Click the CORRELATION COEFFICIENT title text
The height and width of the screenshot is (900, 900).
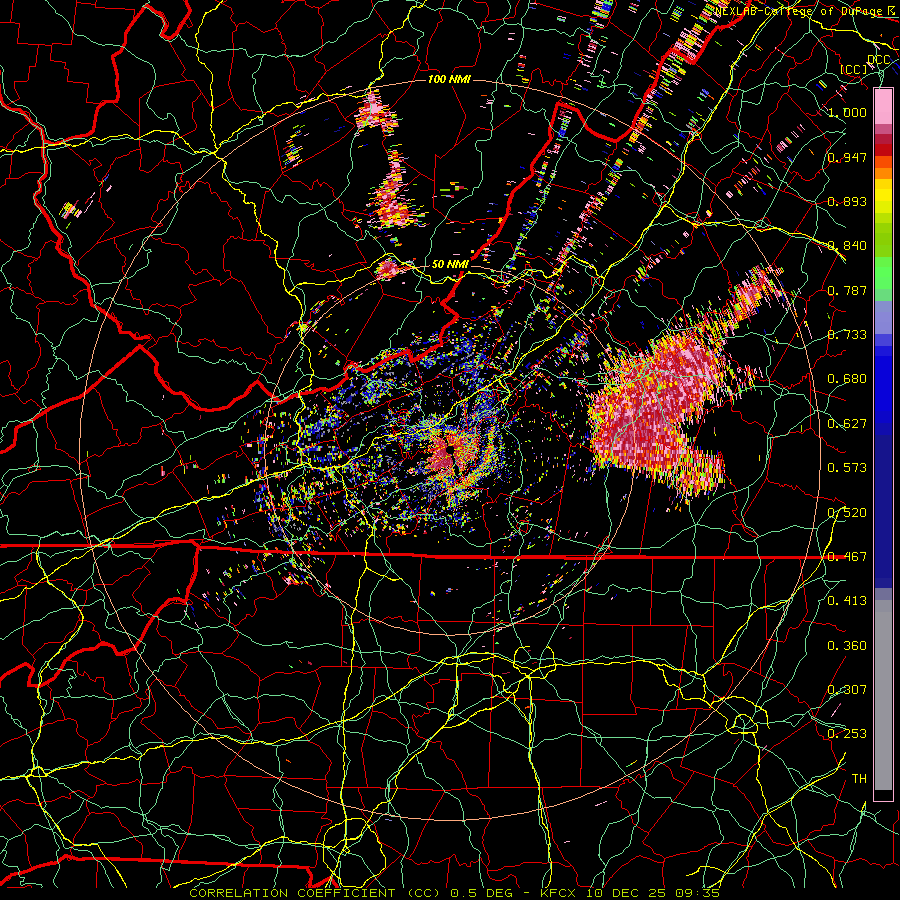pyautogui.click(x=292, y=893)
